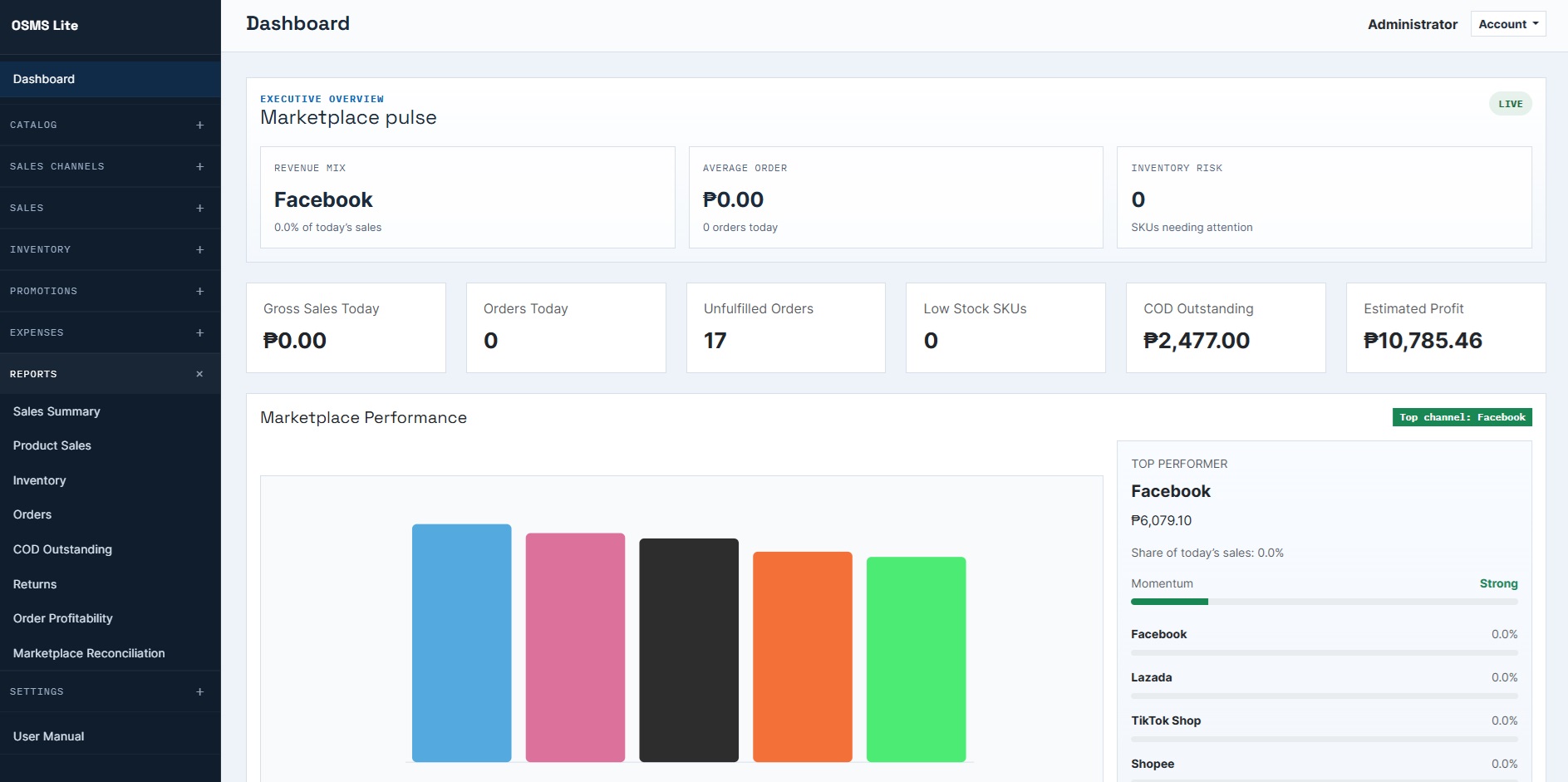Click the blue chart bar
Screen dimensions: 1568x782
pos(461,642)
